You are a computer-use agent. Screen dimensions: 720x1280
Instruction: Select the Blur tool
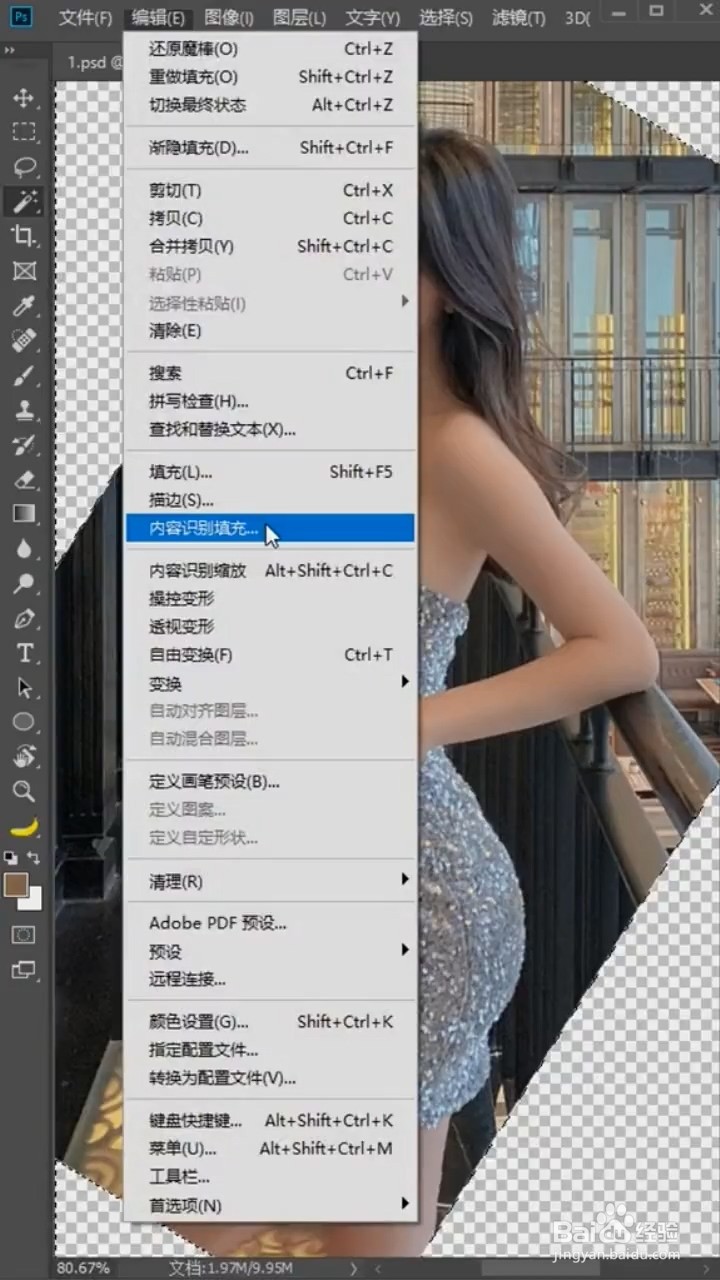pos(23,548)
